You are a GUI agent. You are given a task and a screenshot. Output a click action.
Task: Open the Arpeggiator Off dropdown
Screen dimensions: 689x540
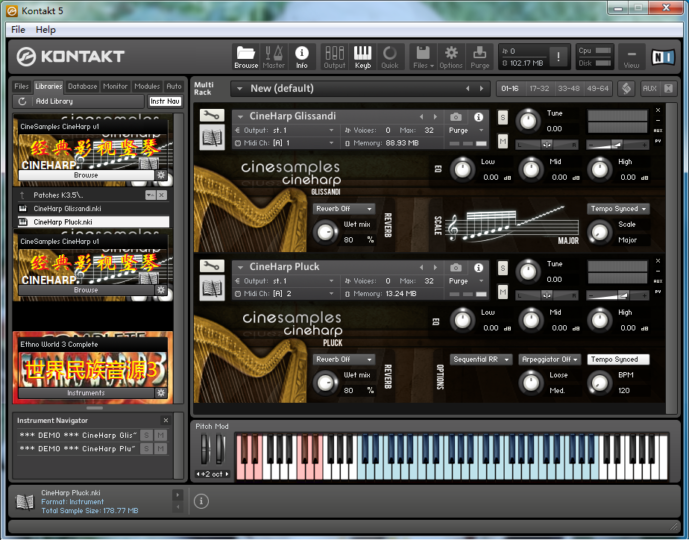pyautogui.click(x=549, y=359)
